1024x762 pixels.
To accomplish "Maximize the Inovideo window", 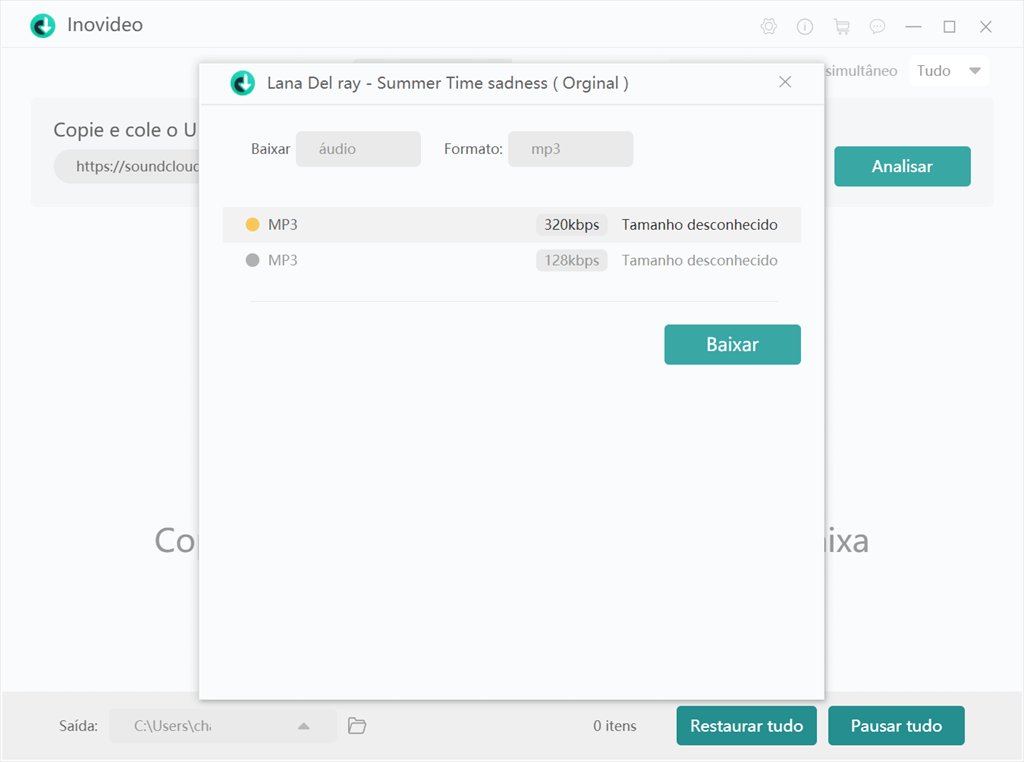I will 950,26.
